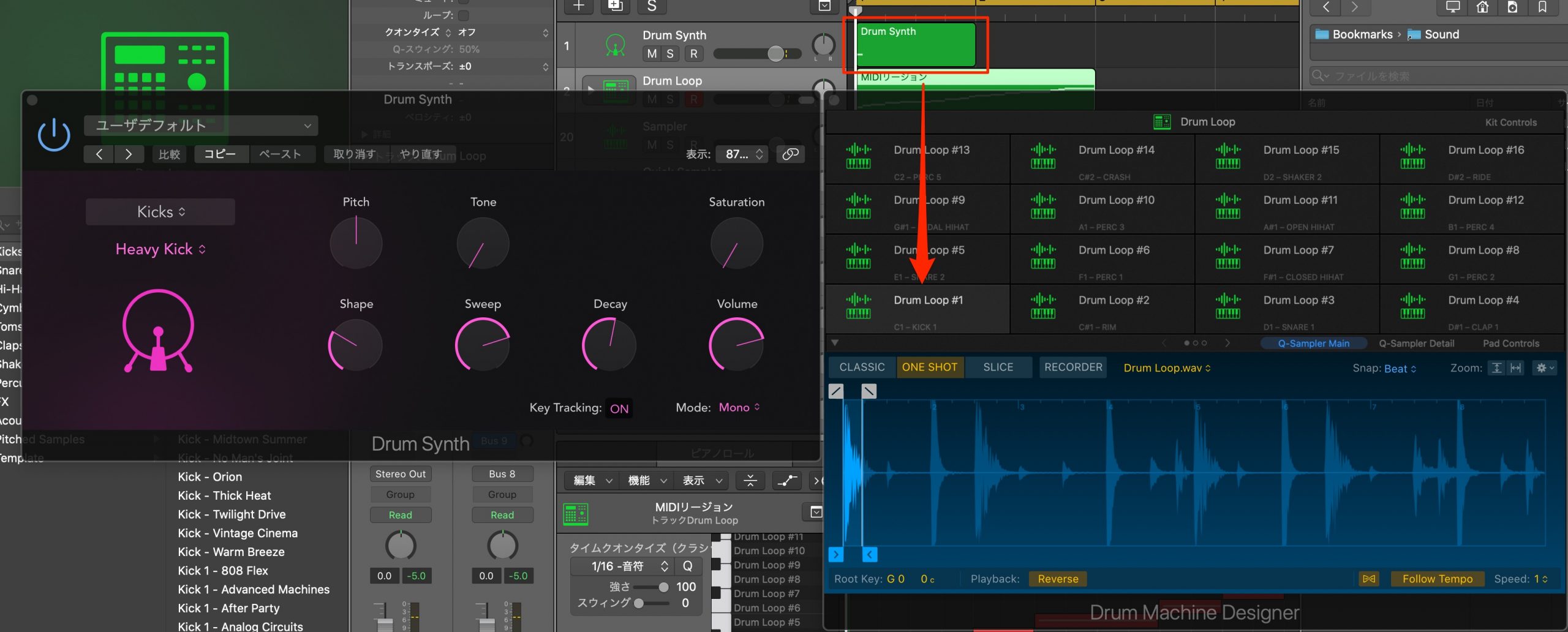The image size is (1568, 632).
Task: Open the Drum Loop.wav file menu
Action: point(1167,368)
